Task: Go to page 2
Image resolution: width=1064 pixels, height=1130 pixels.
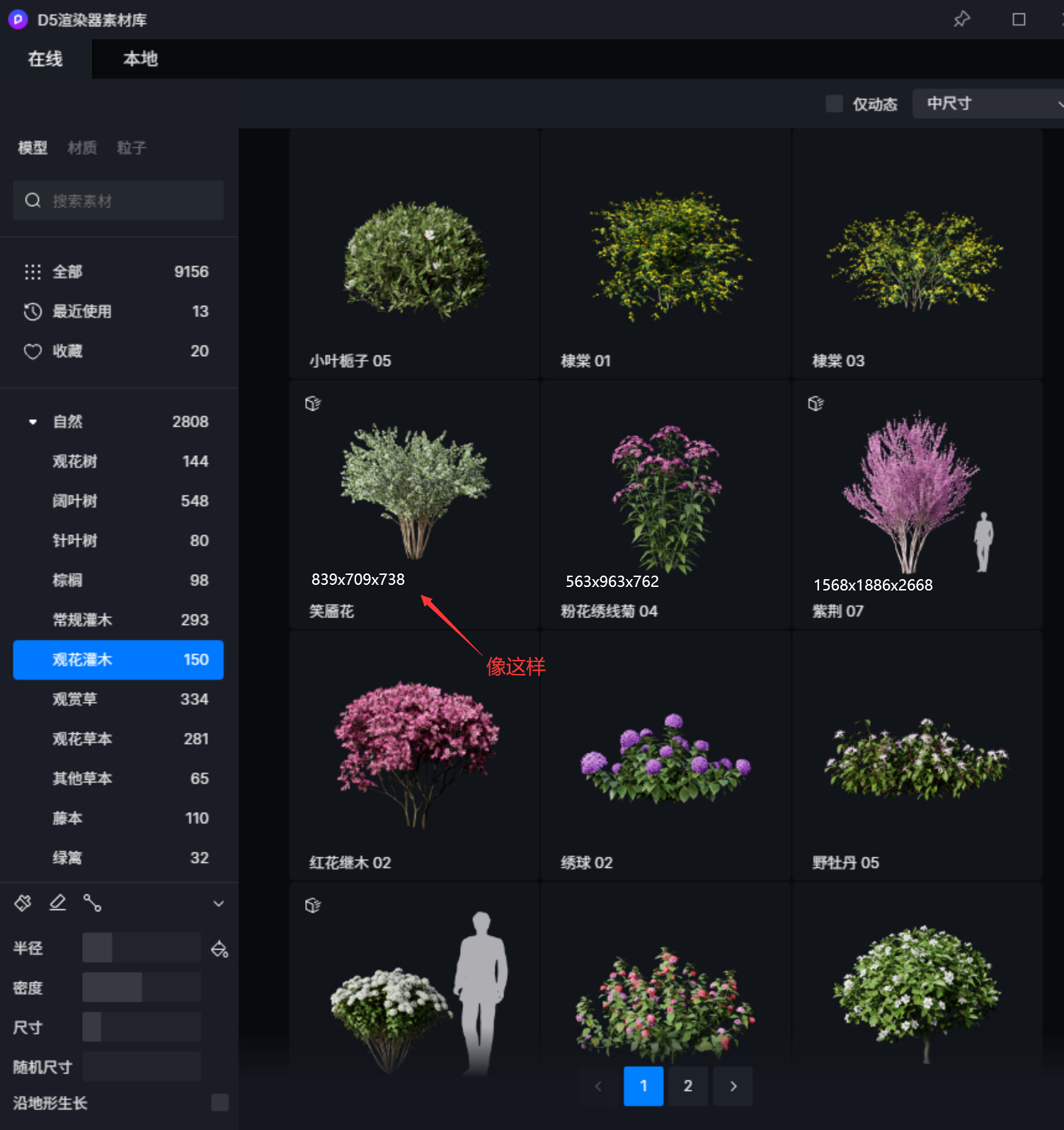Action: click(x=688, y=1086)
